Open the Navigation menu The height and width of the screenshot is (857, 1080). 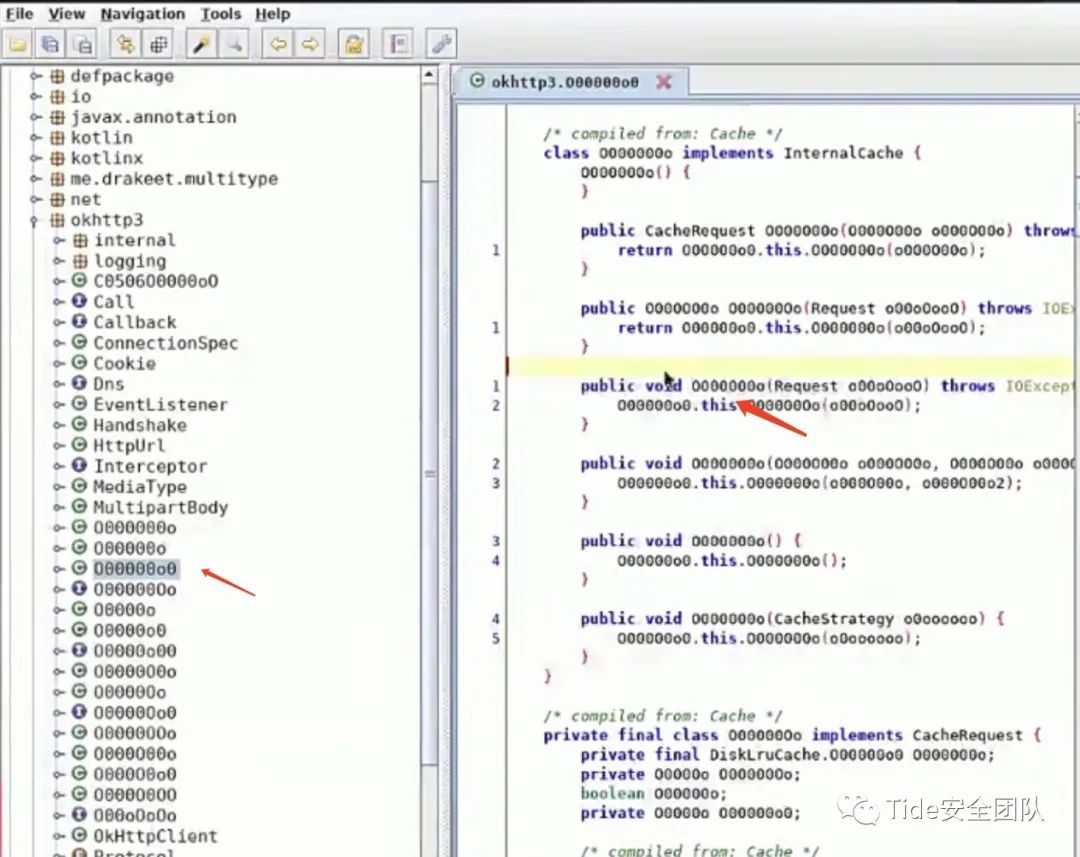[142, 14]
